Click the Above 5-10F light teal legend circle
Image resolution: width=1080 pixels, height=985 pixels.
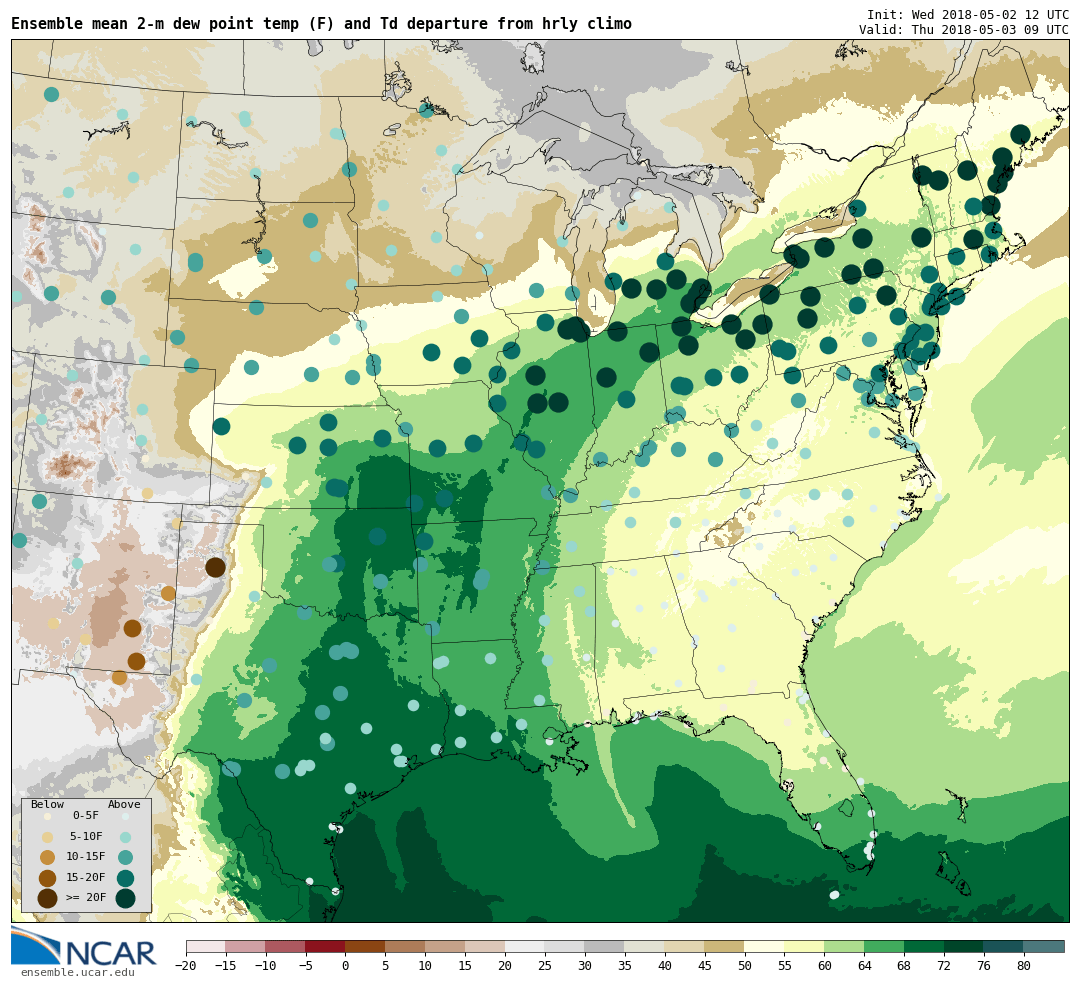125,838
